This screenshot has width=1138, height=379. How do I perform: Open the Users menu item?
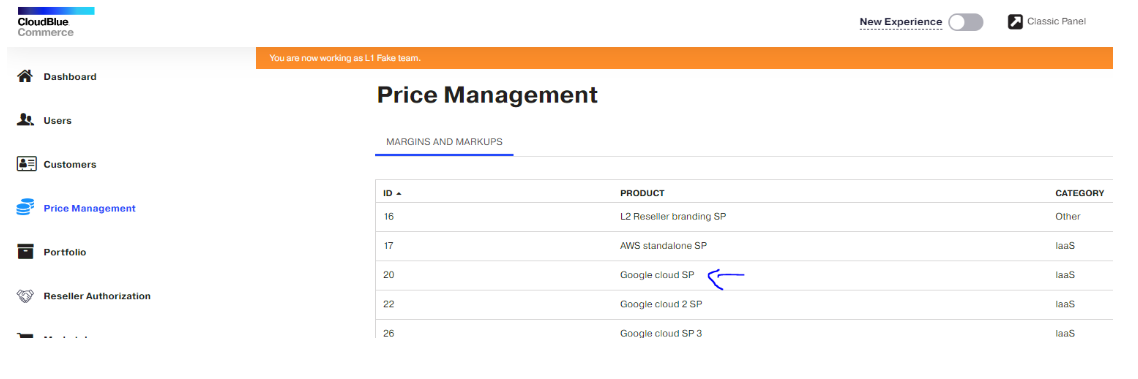[x=57, y=121]
